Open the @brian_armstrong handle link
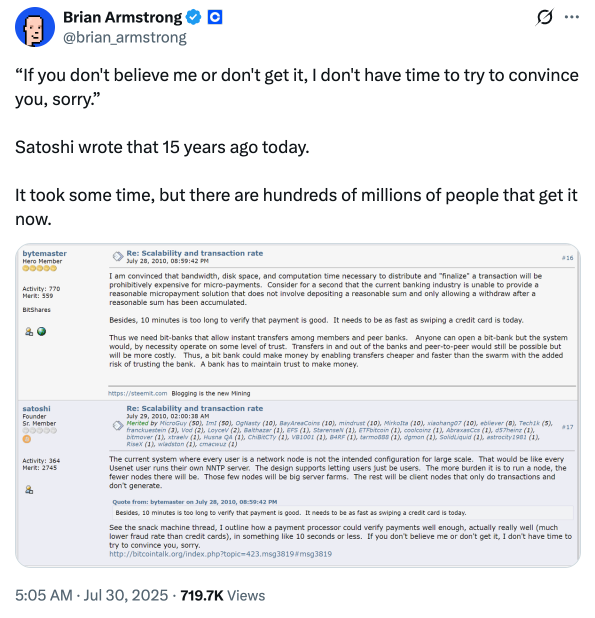 tap(125, 37)
